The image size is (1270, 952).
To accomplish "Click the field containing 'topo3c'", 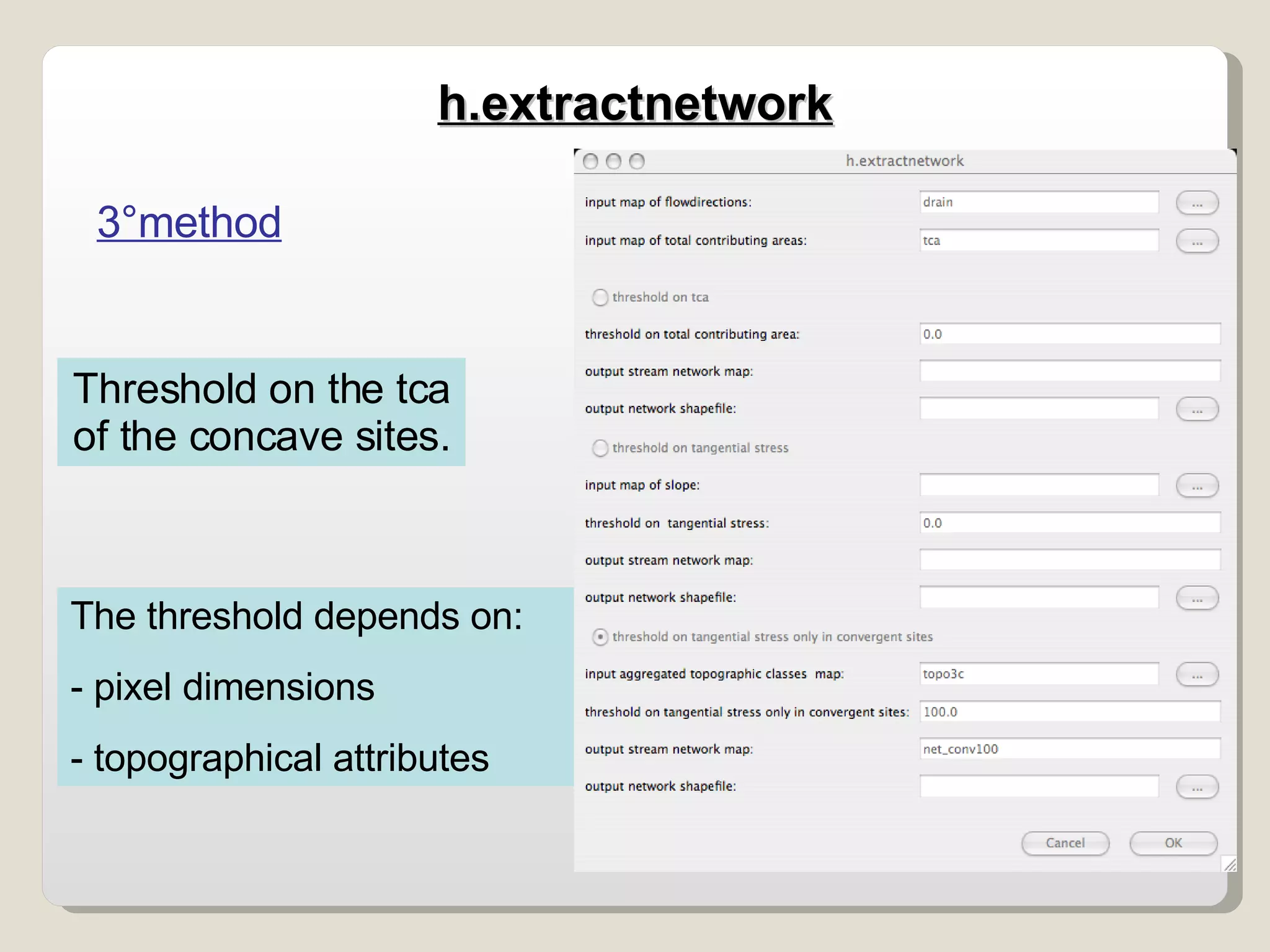I will (1039, 674).
